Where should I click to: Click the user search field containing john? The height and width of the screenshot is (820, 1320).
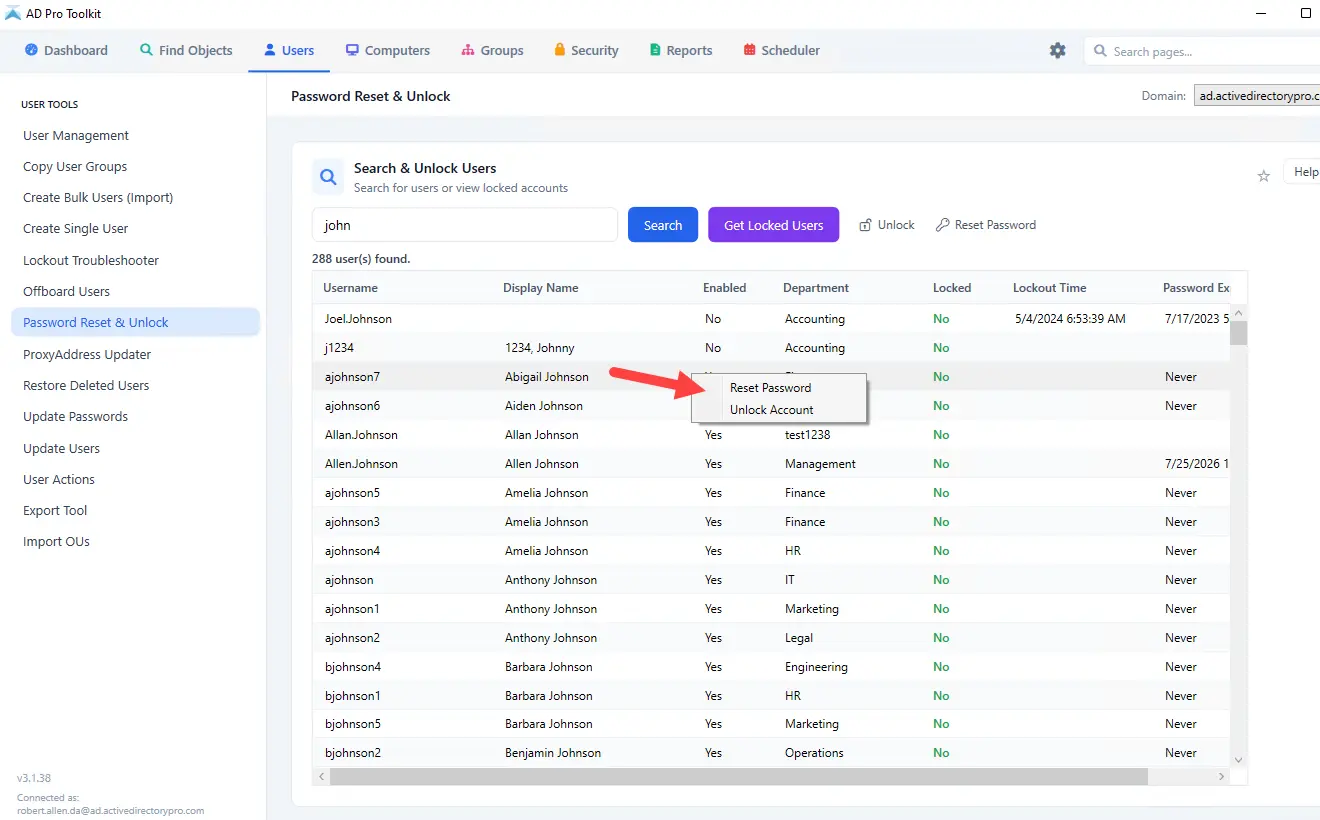[x=465, y=225]
